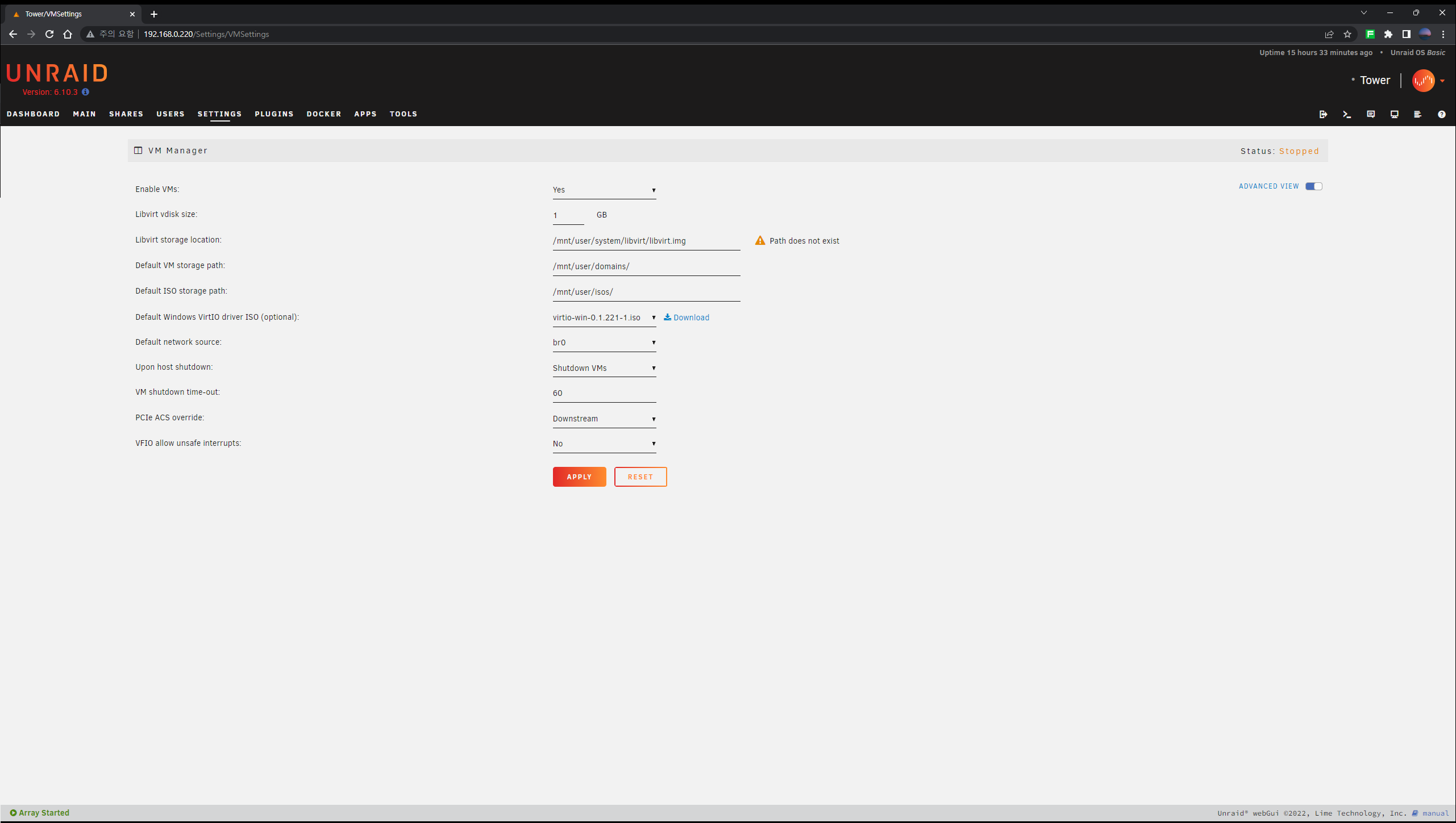Image resolution: width=1456 pixels, height=823 pixels.
Task: Open the VFIO unsafe interrupts dropdown
Action: (604, 444)
